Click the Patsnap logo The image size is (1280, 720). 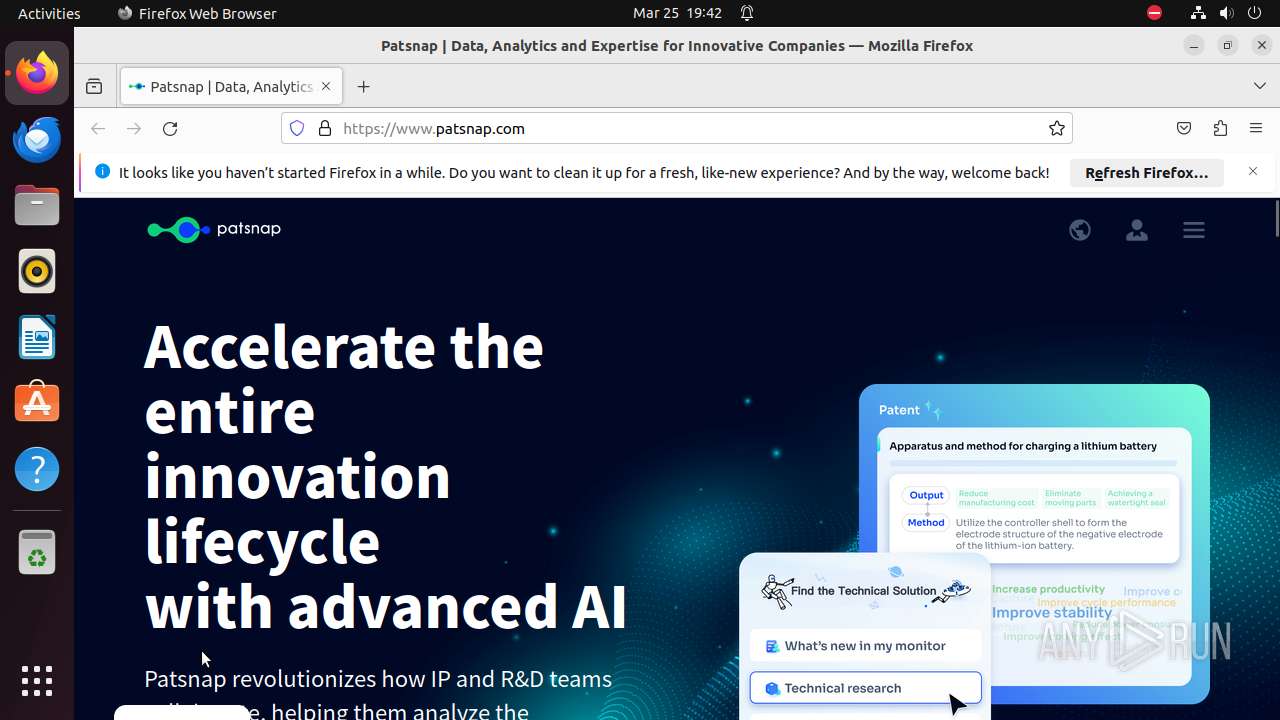click(214, 229)
